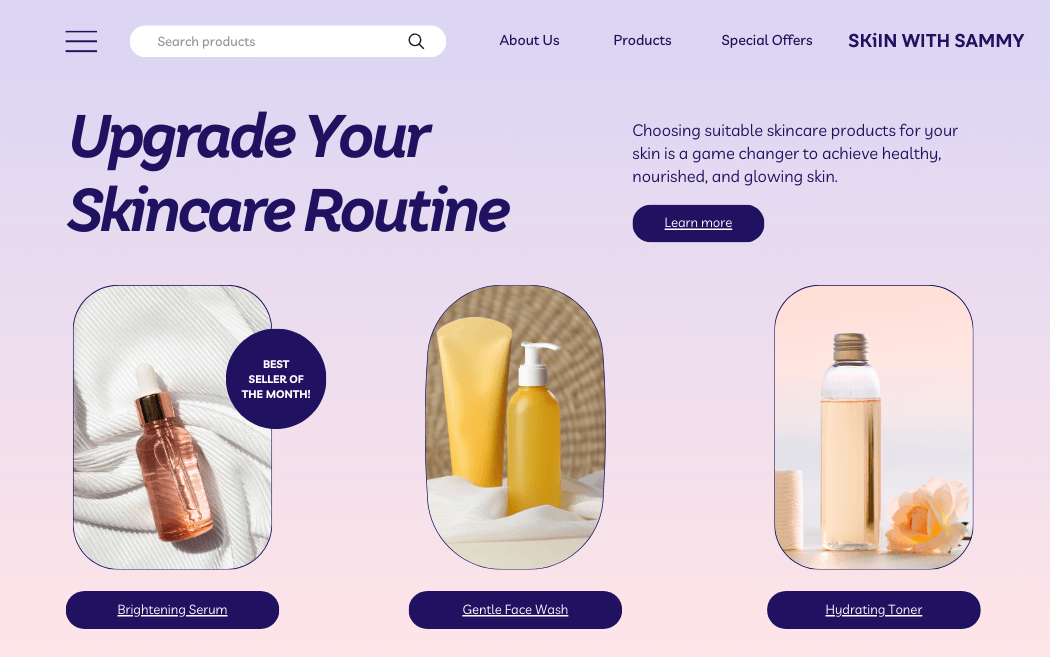Screen dimensions: 1050x657
Task: Click the toner bottle product image
Action: 873,427
